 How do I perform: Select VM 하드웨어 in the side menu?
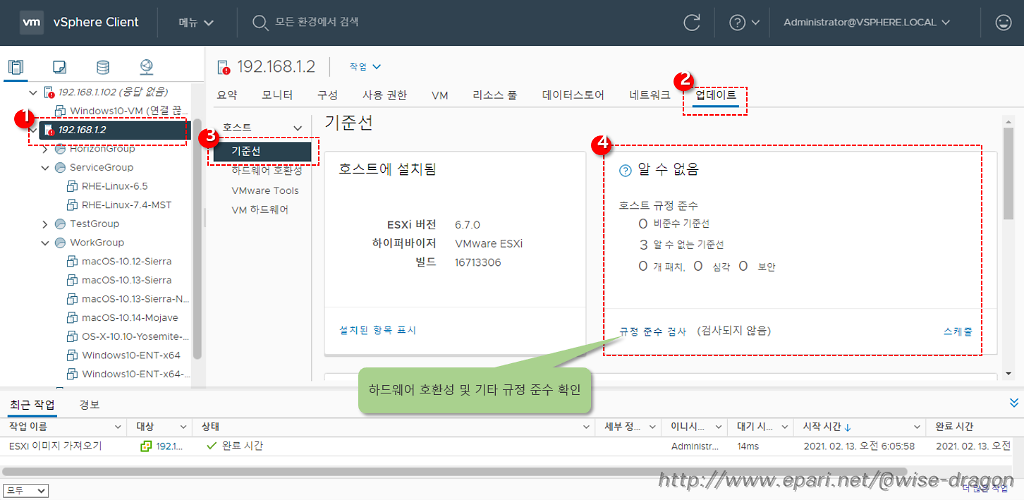coord(259,210)
